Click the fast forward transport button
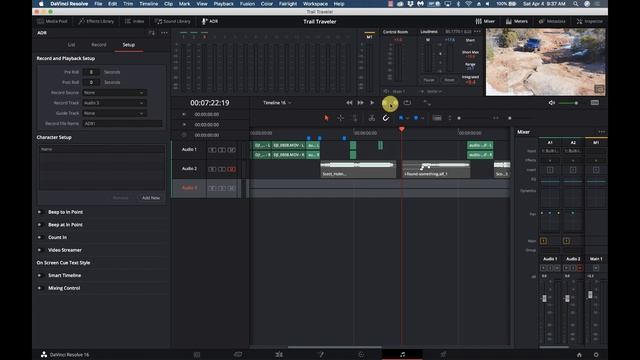The image size is (640, 360). tap(360, 103)
